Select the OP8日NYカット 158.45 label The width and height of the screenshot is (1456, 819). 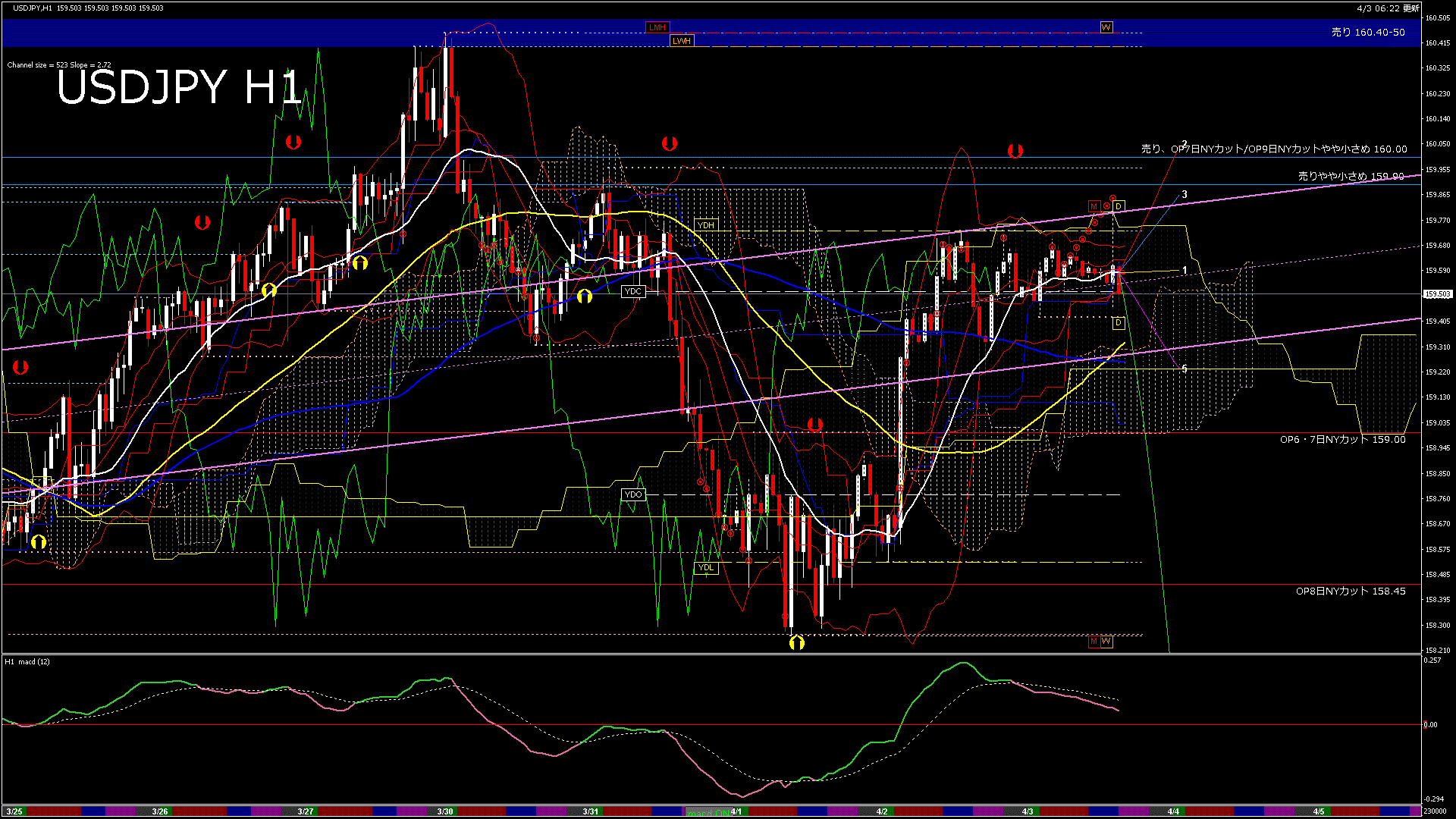click(1350, 591)
